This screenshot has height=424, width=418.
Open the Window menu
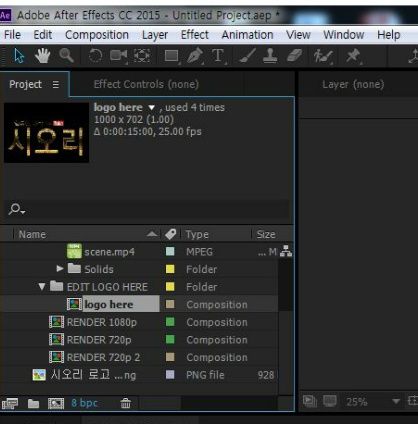coord(343,35)
